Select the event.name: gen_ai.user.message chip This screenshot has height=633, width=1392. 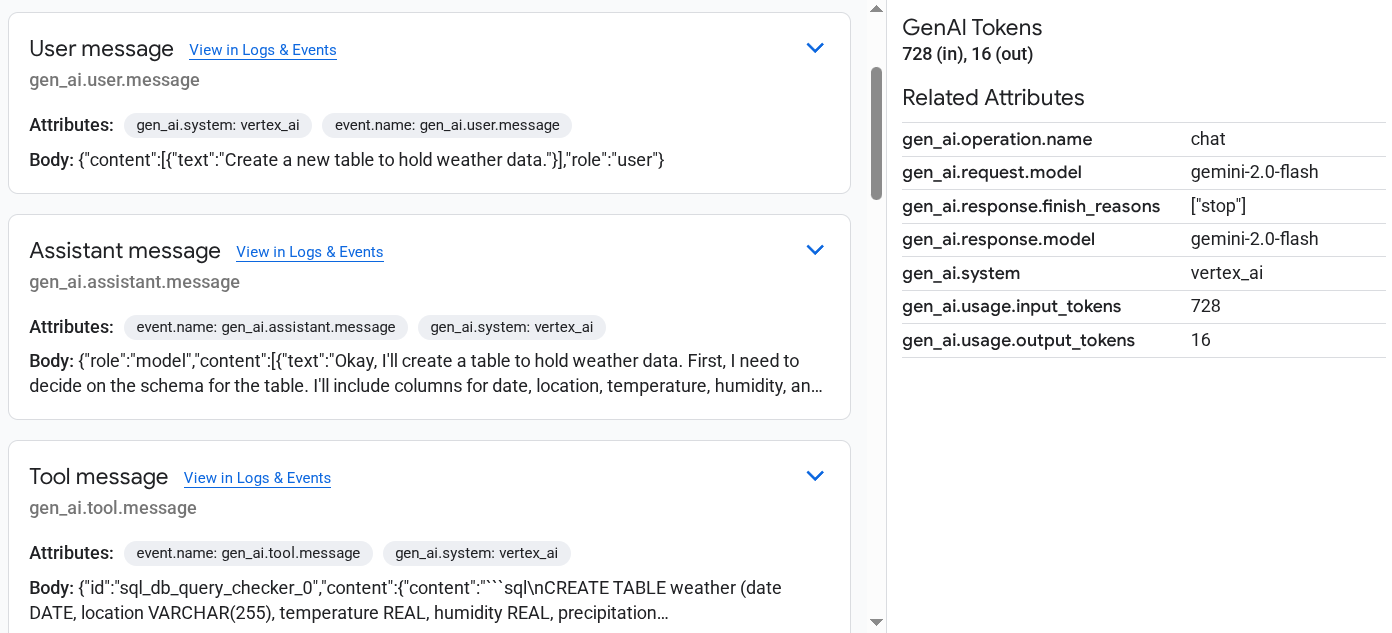pyautogui.click(x=447, y=125)
